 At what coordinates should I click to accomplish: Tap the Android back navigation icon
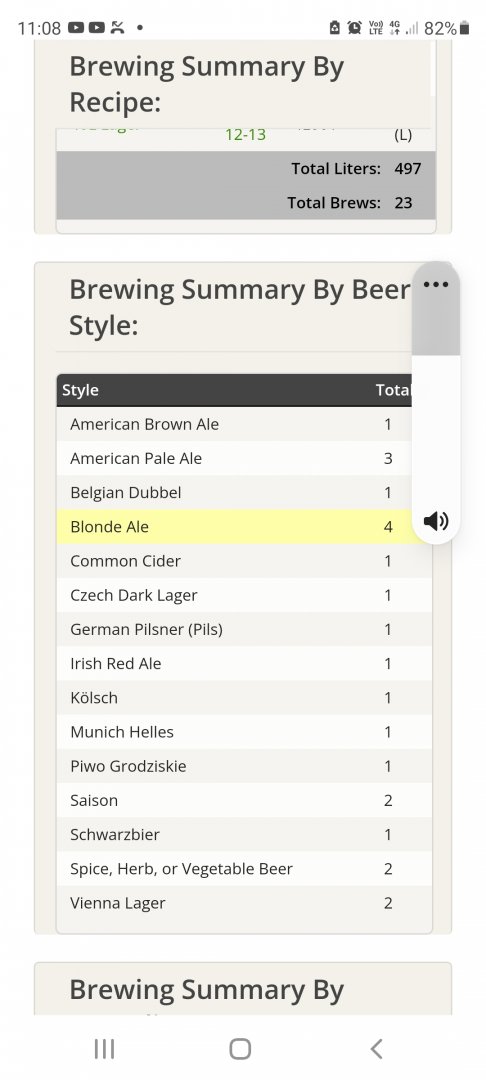point(376,1048)
